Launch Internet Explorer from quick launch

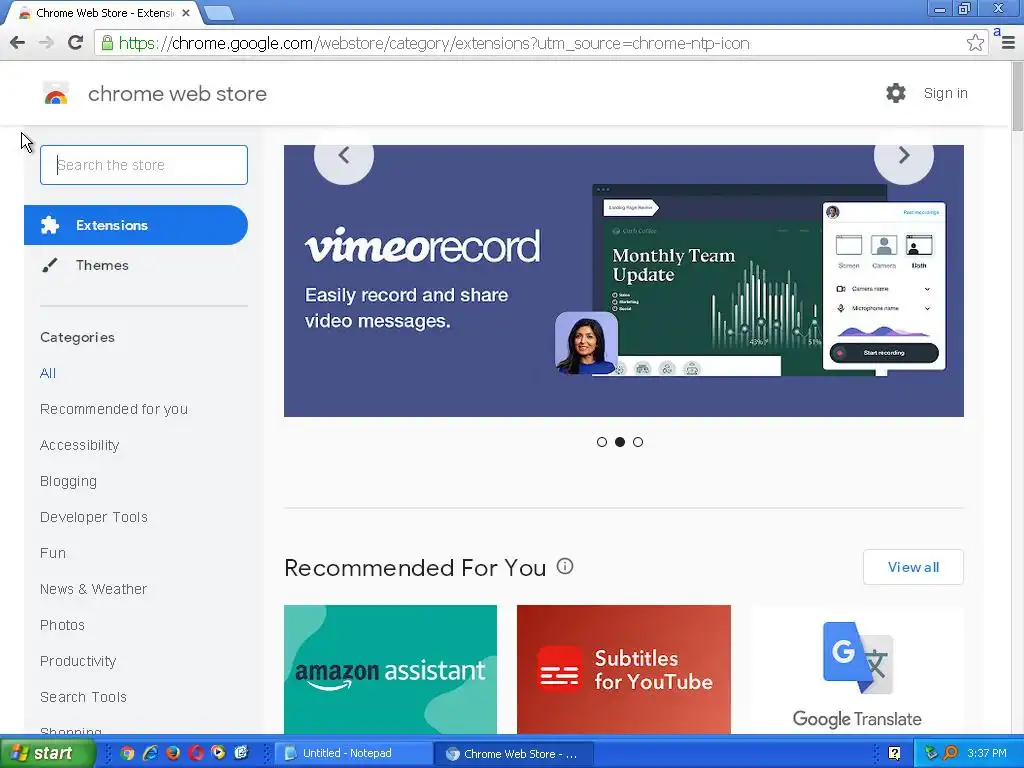click(x=150, y=753)
